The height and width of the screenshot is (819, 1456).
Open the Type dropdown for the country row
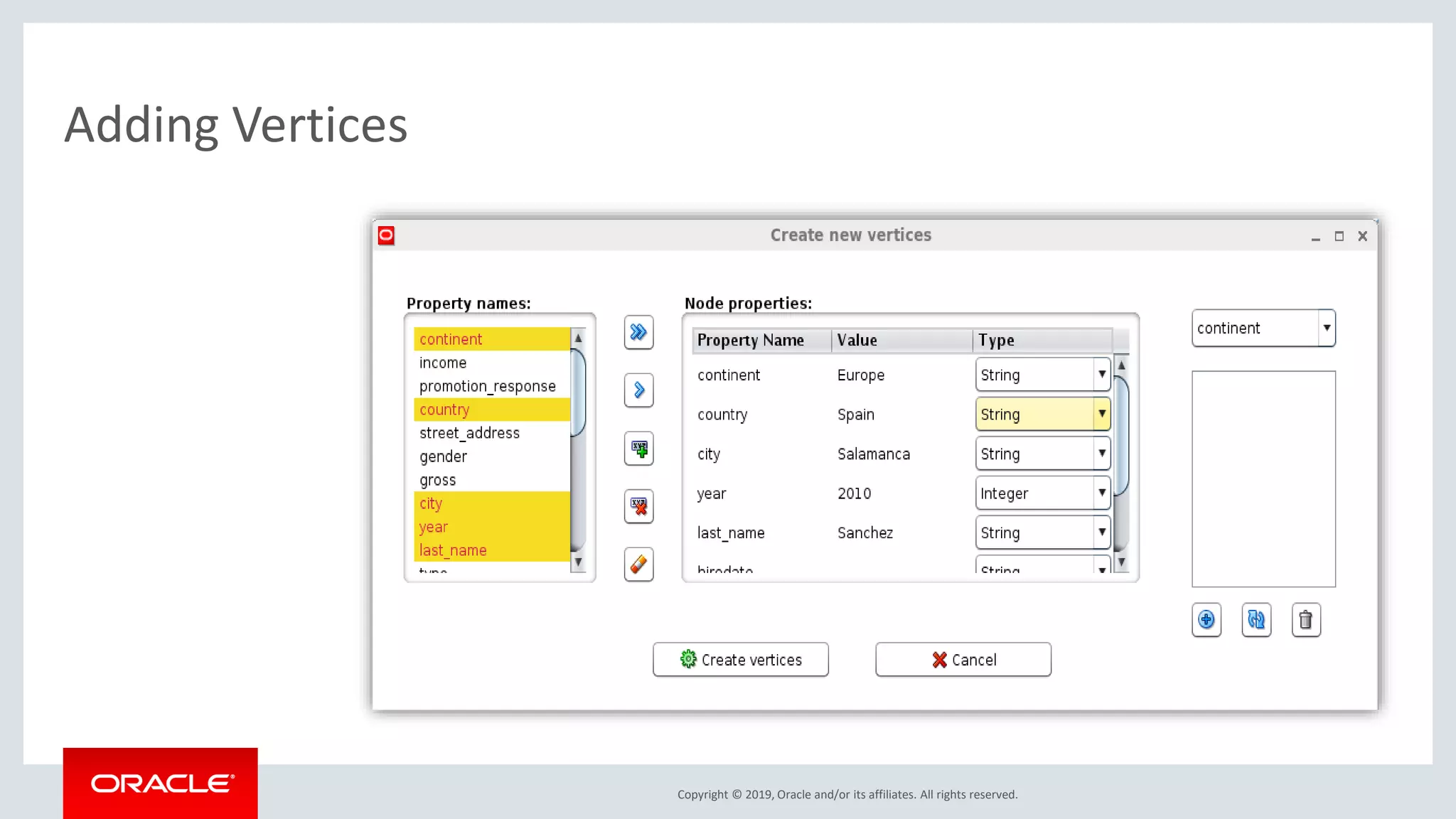tap(1101, 414)
